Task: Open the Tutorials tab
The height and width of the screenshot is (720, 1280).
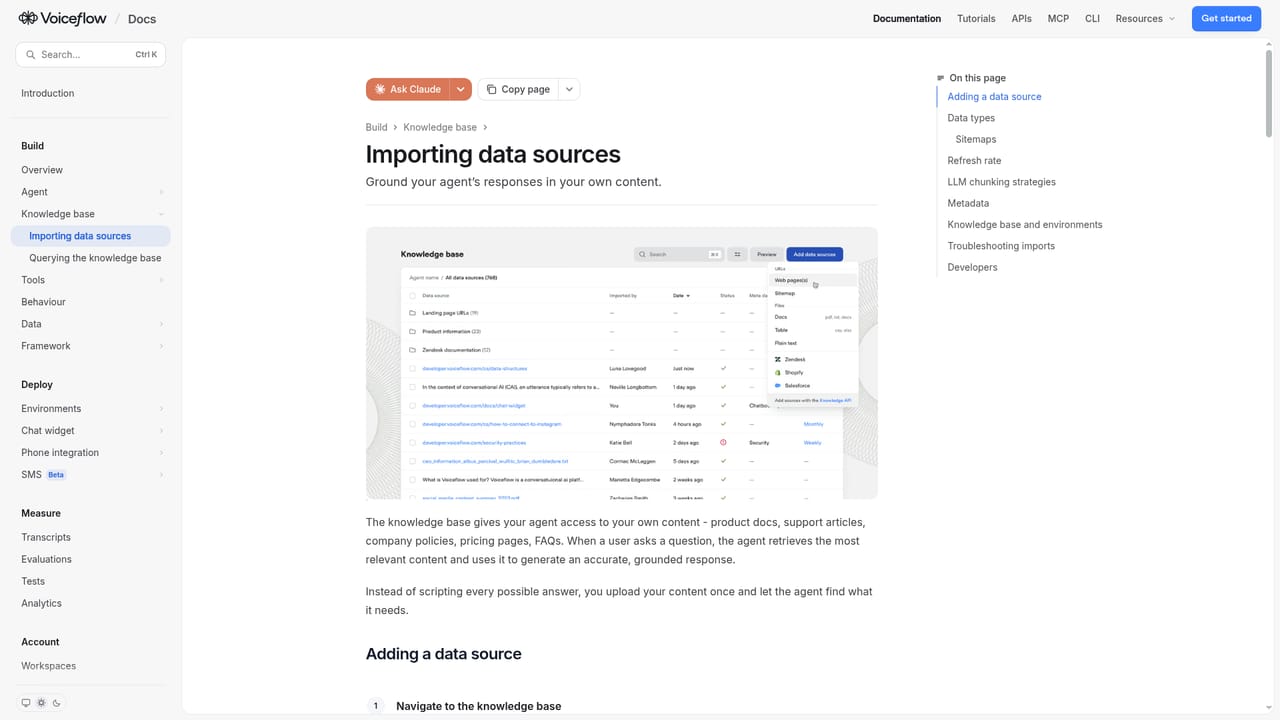Action: click(x=976, y=18)
